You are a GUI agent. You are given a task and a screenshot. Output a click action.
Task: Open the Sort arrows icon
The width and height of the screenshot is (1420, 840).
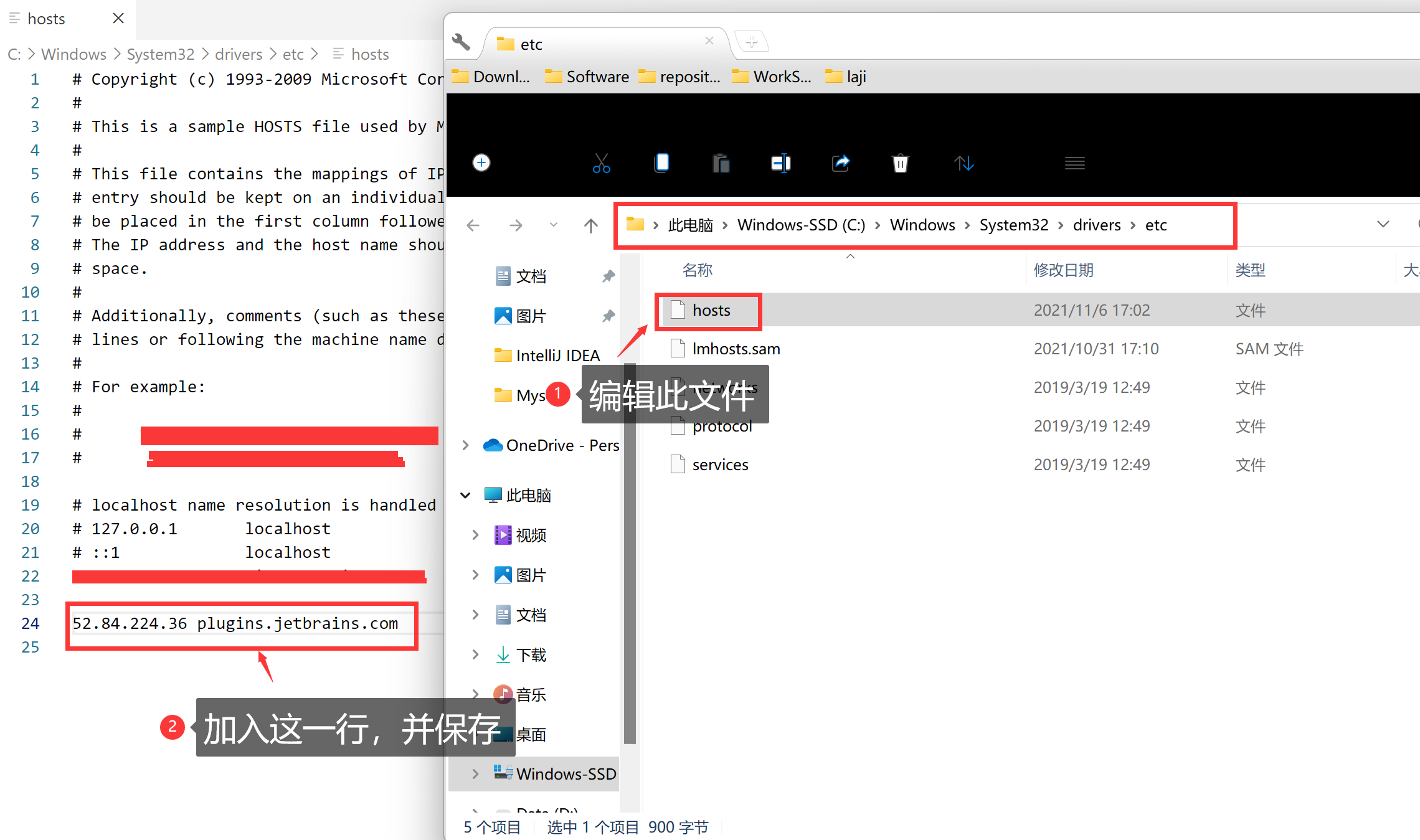[x=963, y=163]
